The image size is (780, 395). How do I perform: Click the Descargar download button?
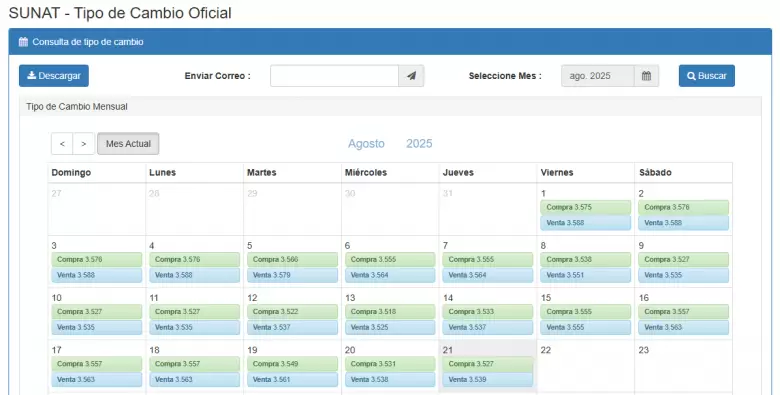pyautogui.click(x=54, y=76)
